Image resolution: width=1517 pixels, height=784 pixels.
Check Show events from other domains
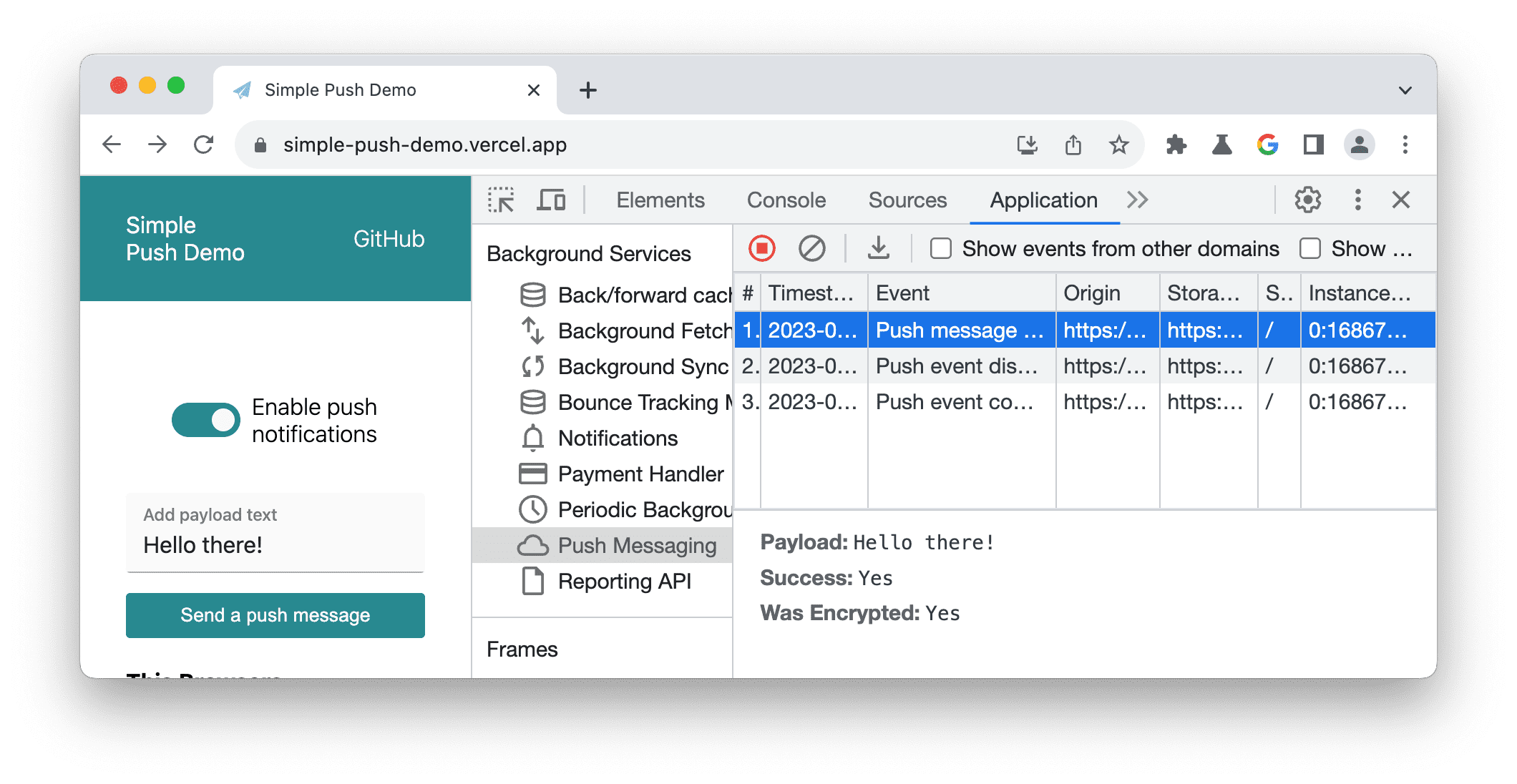[x=939, y=250]
